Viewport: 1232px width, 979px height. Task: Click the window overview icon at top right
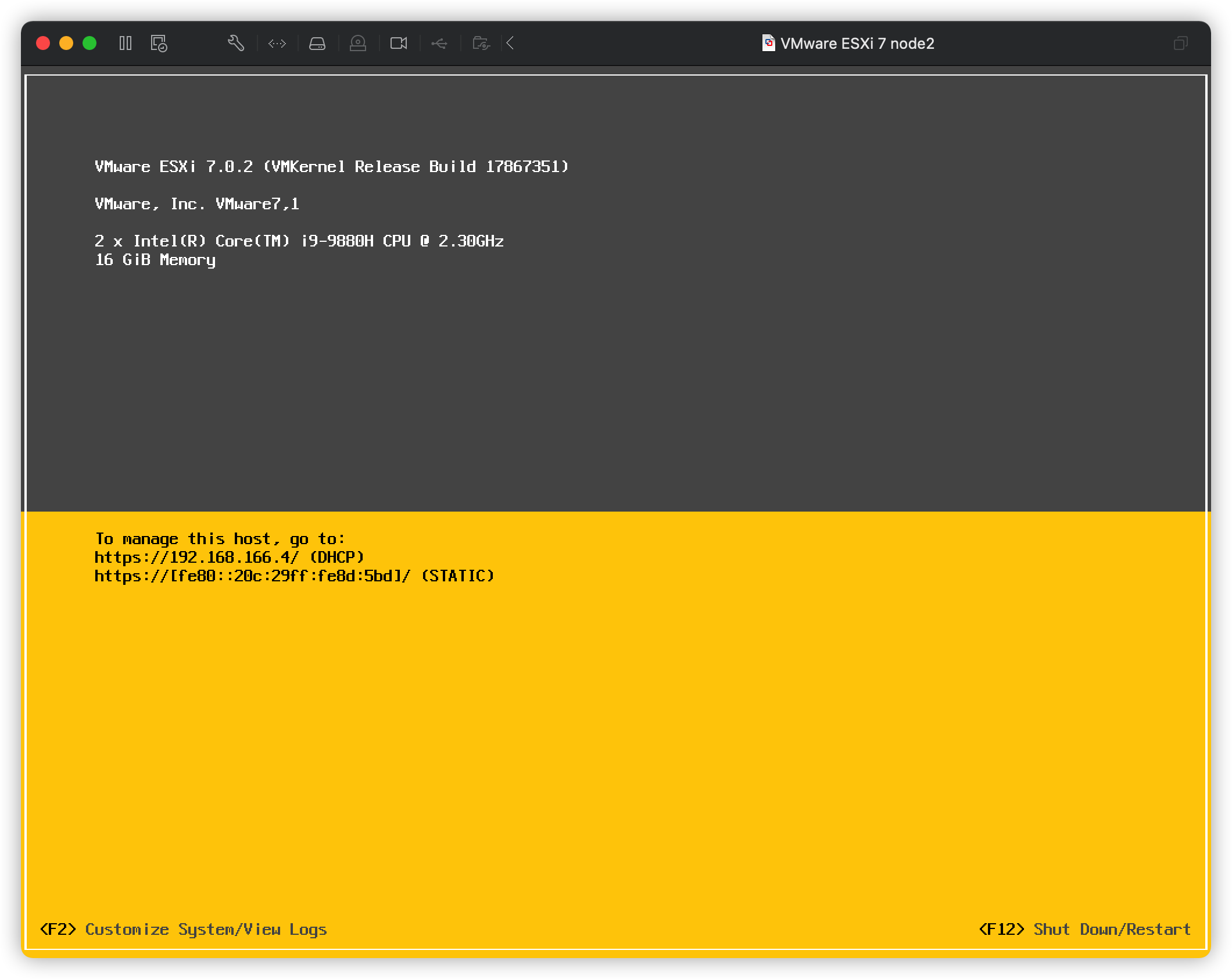(x=1181, y=43)
